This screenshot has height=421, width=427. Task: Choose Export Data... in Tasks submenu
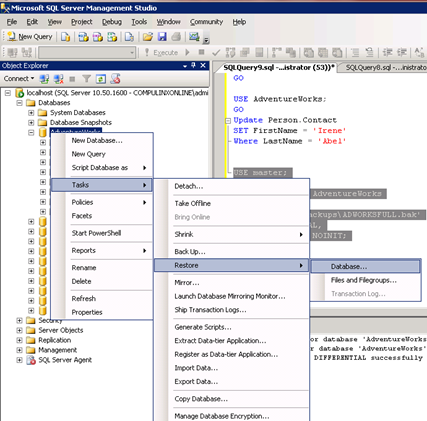(232, 382)
